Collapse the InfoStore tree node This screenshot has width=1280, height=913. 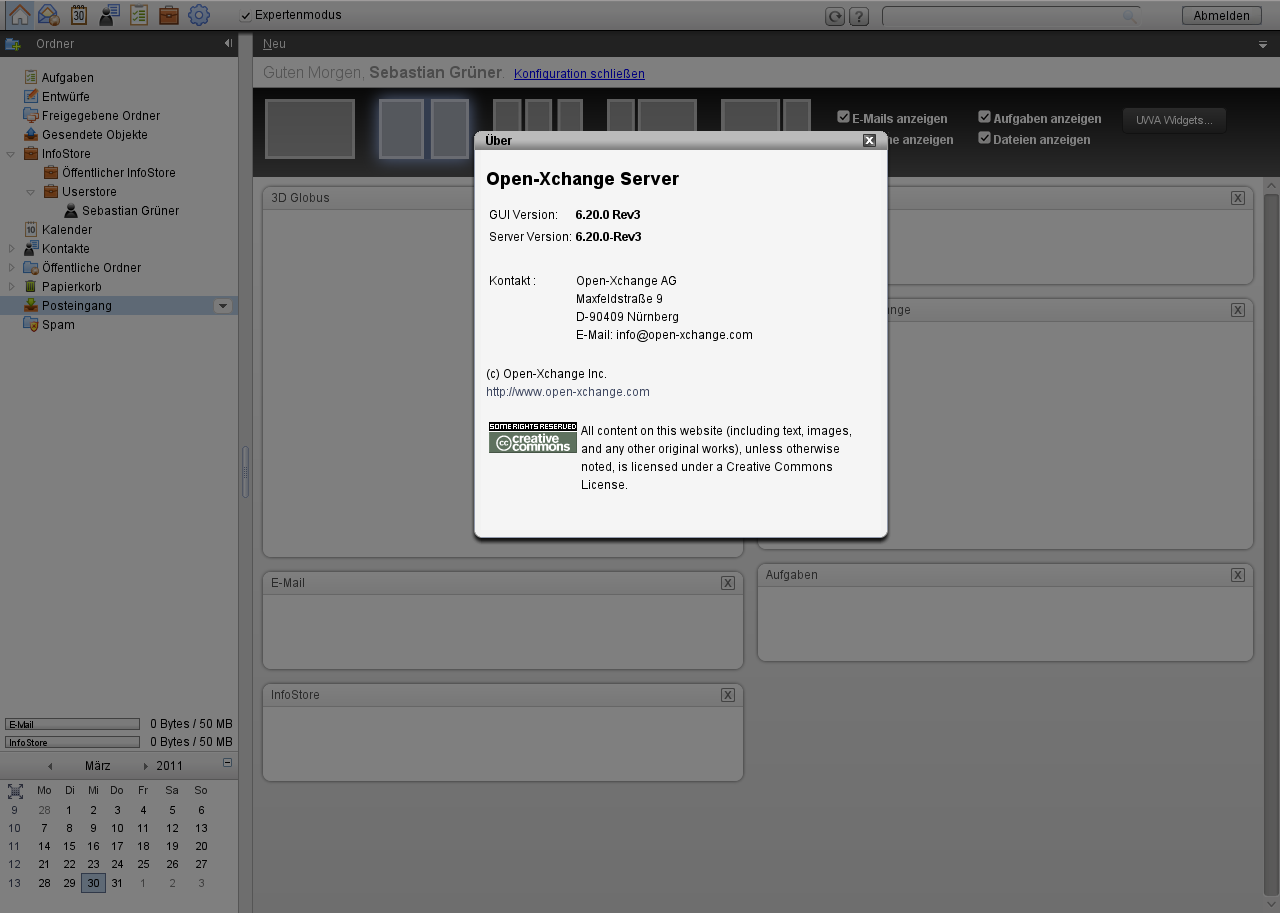[10, 153]
